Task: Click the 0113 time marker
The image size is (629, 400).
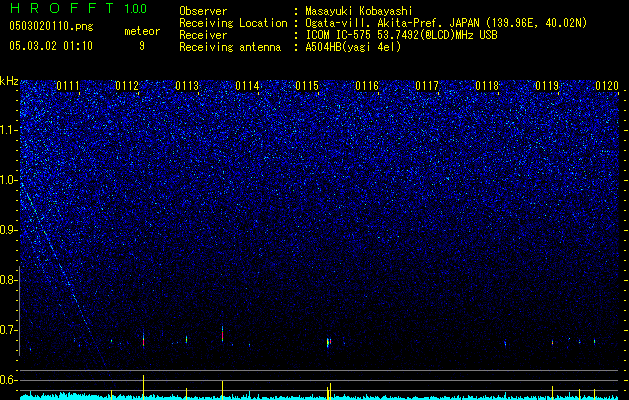Action: tap(187, 86)
